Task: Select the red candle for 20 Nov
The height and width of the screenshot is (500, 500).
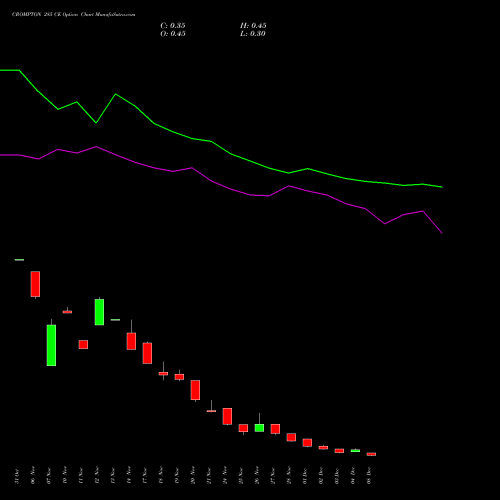Action: [195, 390]
